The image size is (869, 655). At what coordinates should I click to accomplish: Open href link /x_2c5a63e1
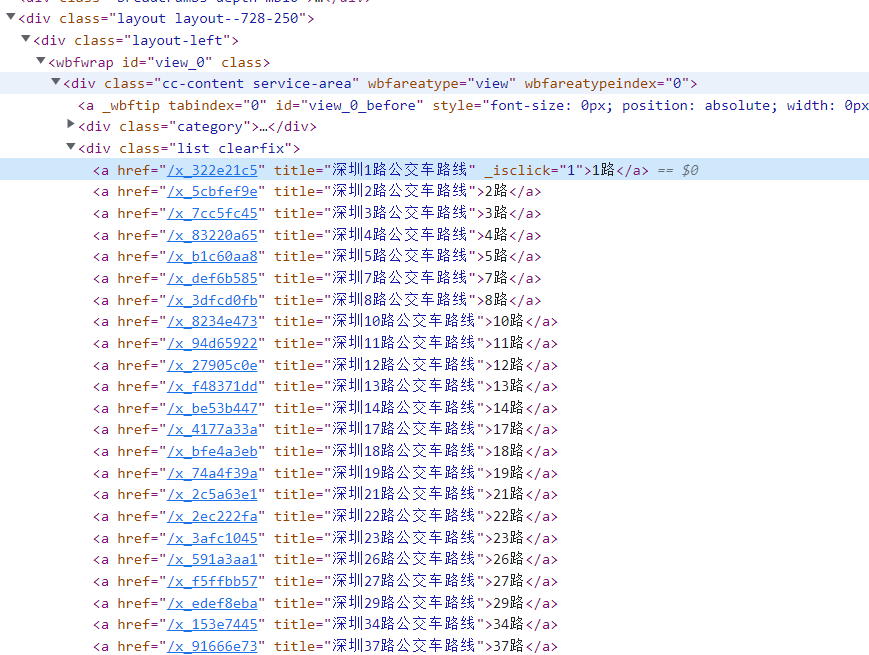click(212, 494)
